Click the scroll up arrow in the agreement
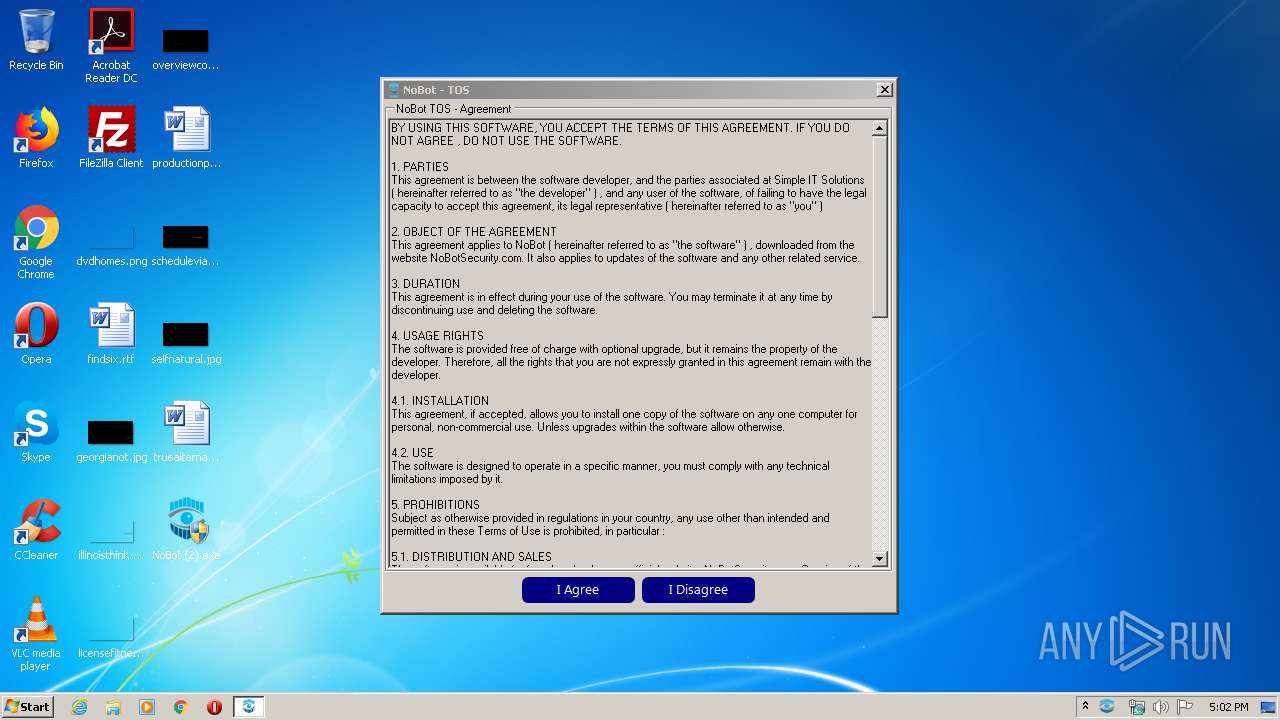Screen dimensions: 1280x720 click(880, 128)
